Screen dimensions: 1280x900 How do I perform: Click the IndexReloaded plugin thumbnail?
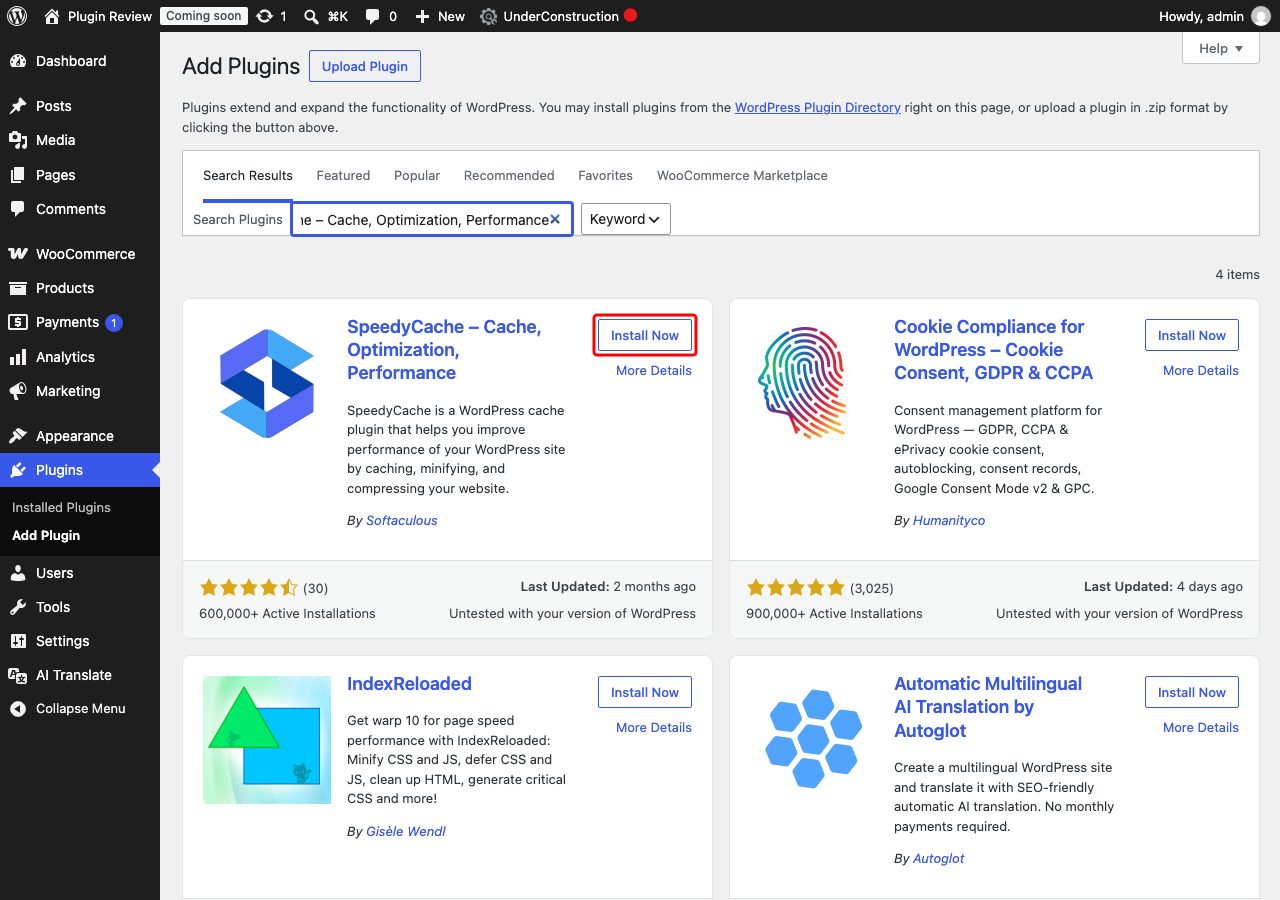267,740
